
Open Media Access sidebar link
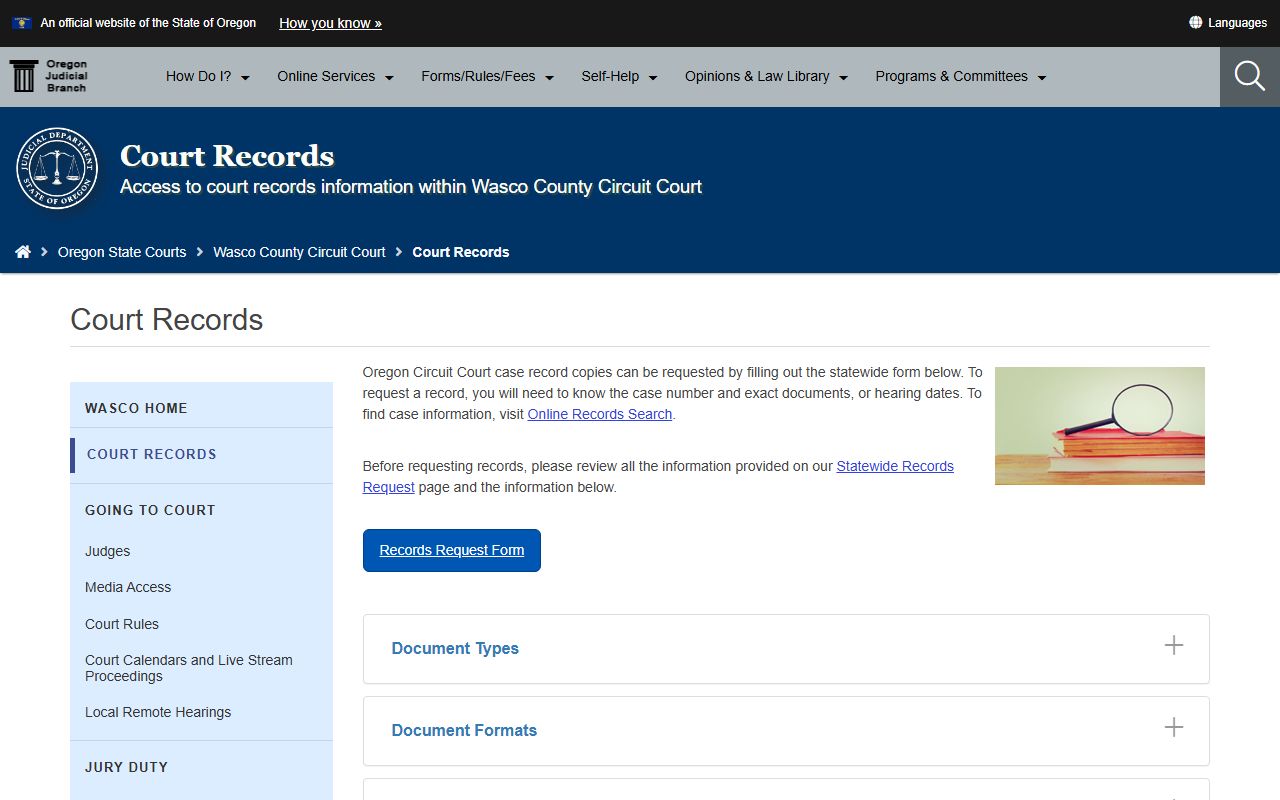click(128, 587)
